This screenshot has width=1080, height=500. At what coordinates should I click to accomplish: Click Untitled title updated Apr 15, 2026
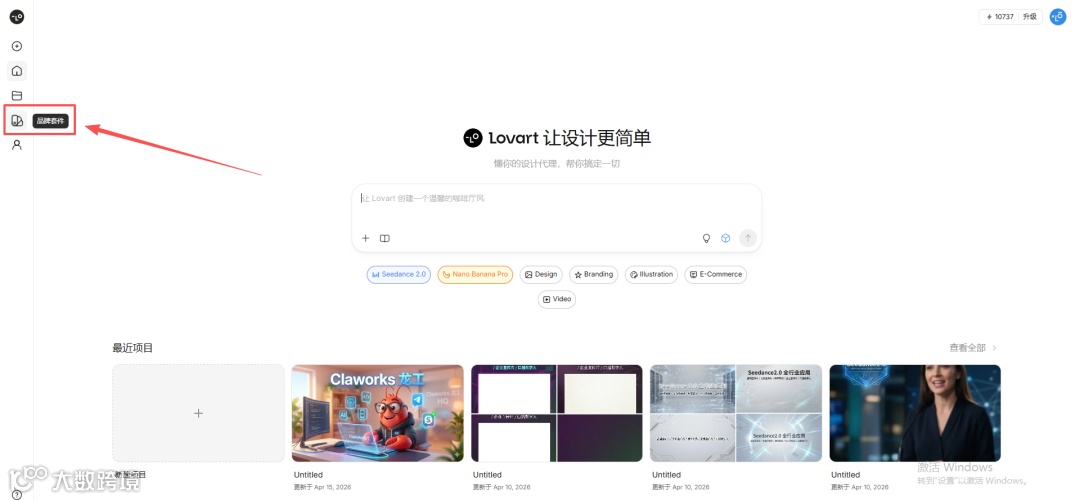308,475
